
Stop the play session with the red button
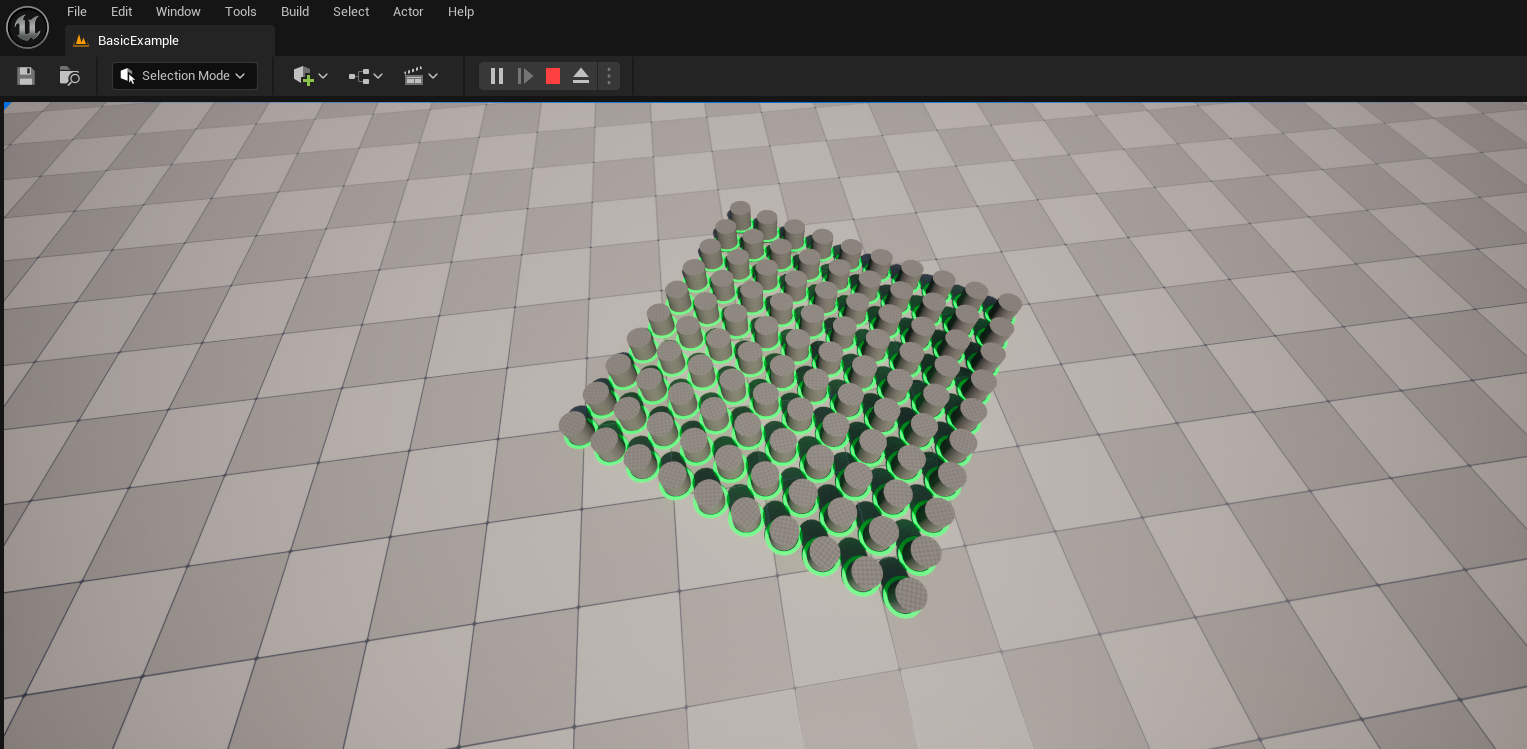click(x=553, y=76)
